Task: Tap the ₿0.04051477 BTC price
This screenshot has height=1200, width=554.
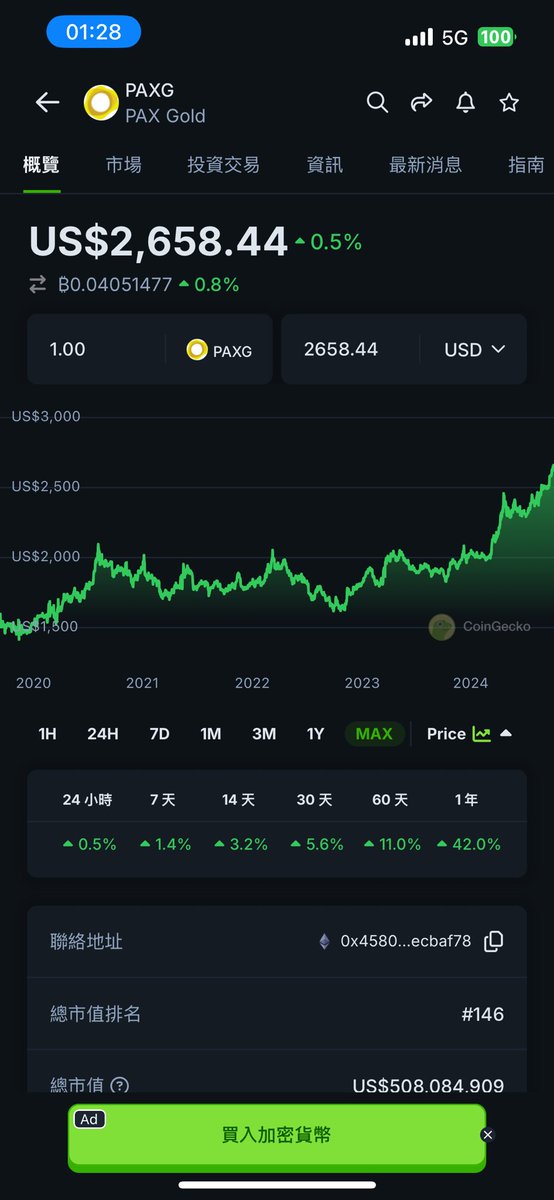Action: pos(115,285)
